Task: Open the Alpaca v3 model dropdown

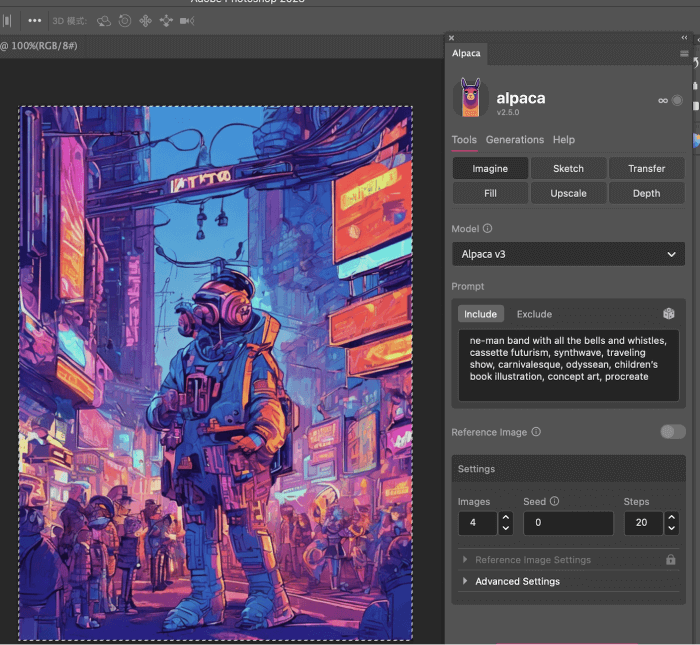Action: 568,255
